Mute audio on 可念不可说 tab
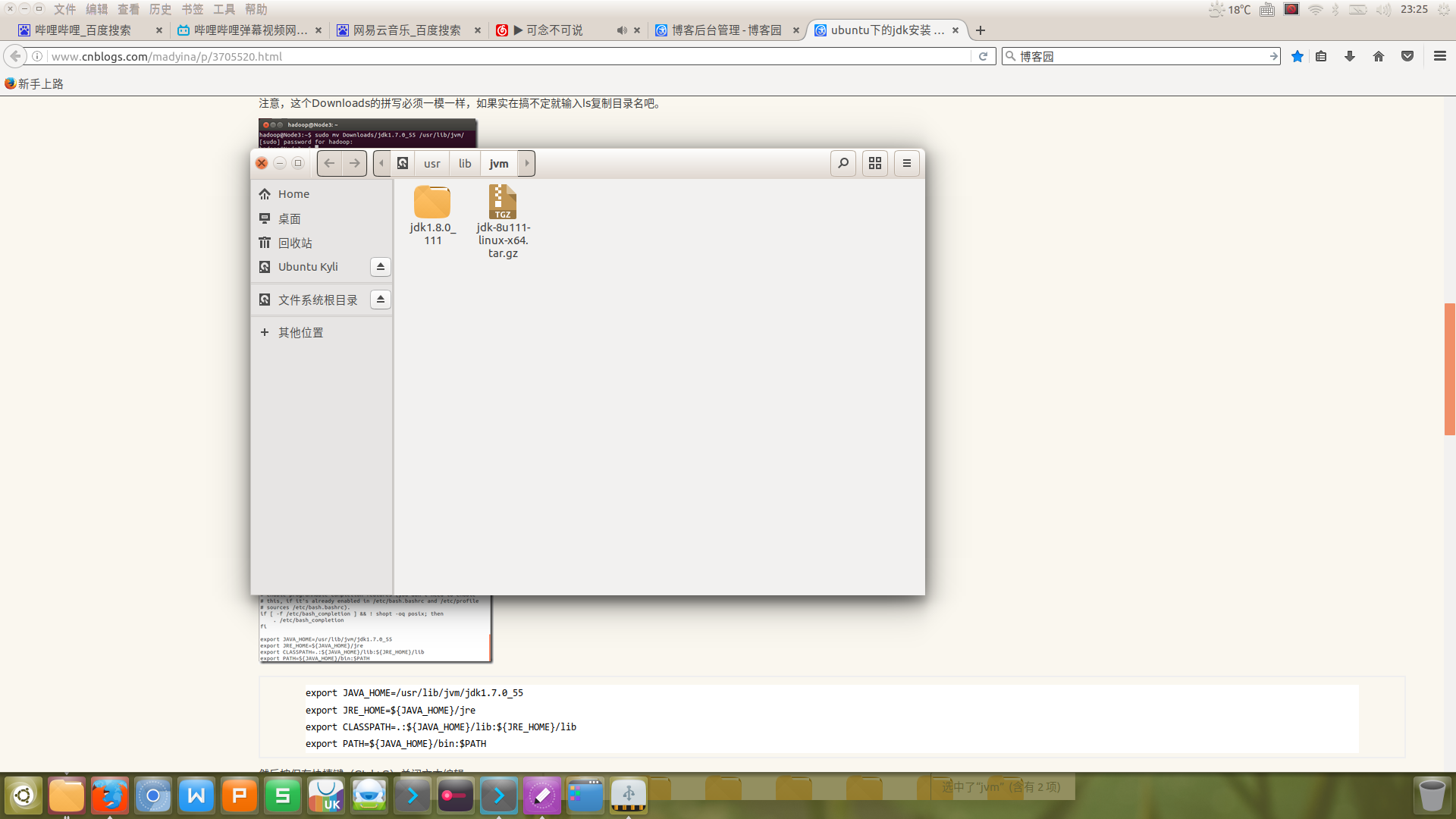Viewport: 1456px width, 819px height. coord(622,30)
